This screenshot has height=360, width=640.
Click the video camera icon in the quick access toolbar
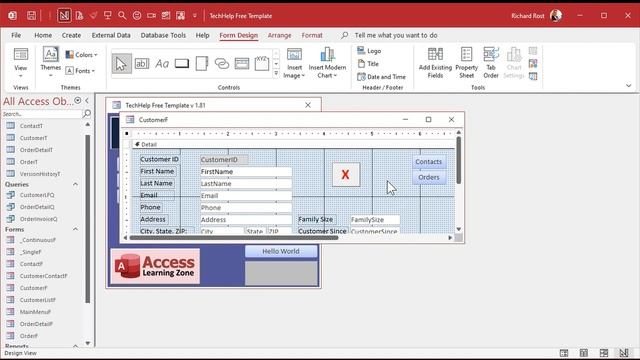tap(151, 16)
